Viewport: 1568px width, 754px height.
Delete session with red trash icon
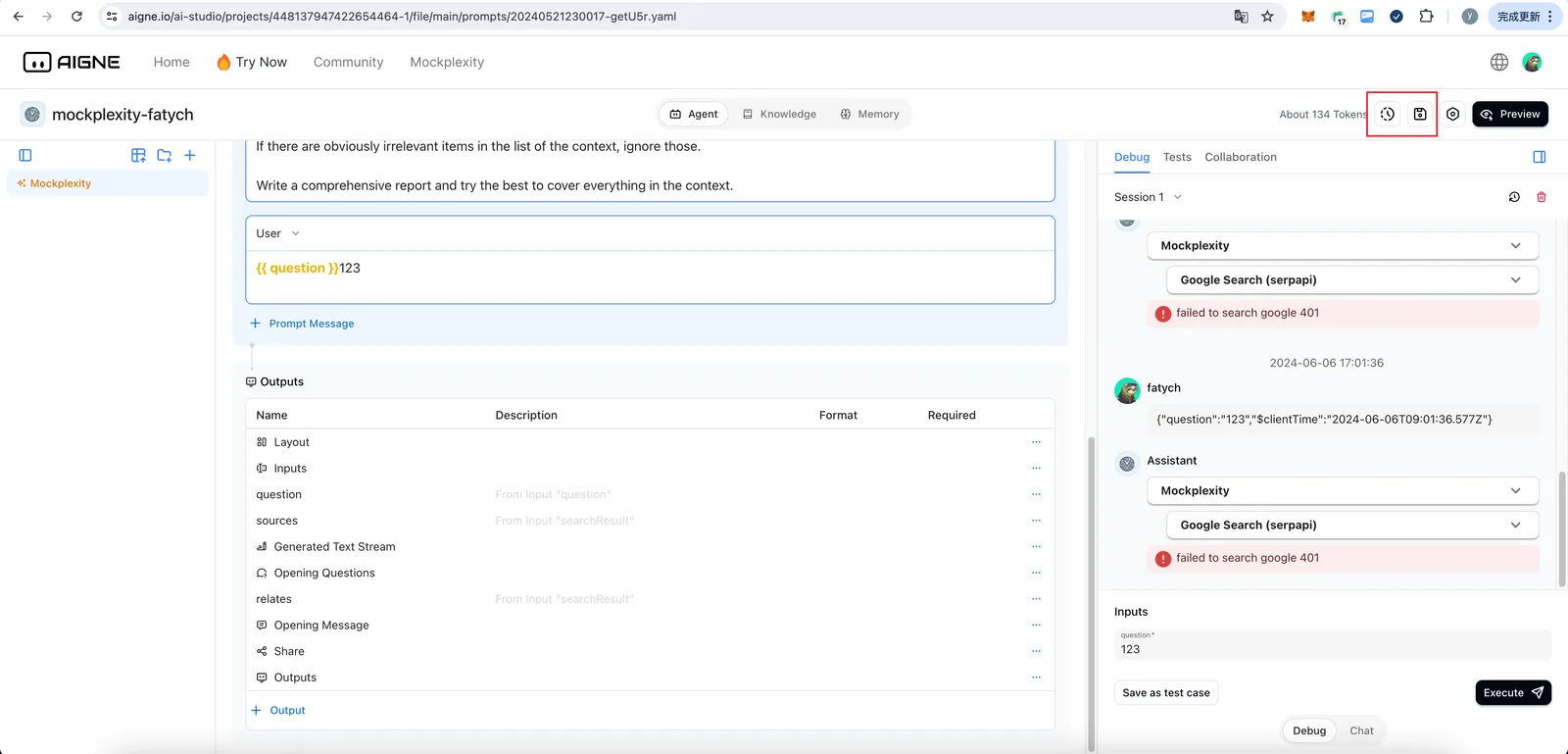1542,197
